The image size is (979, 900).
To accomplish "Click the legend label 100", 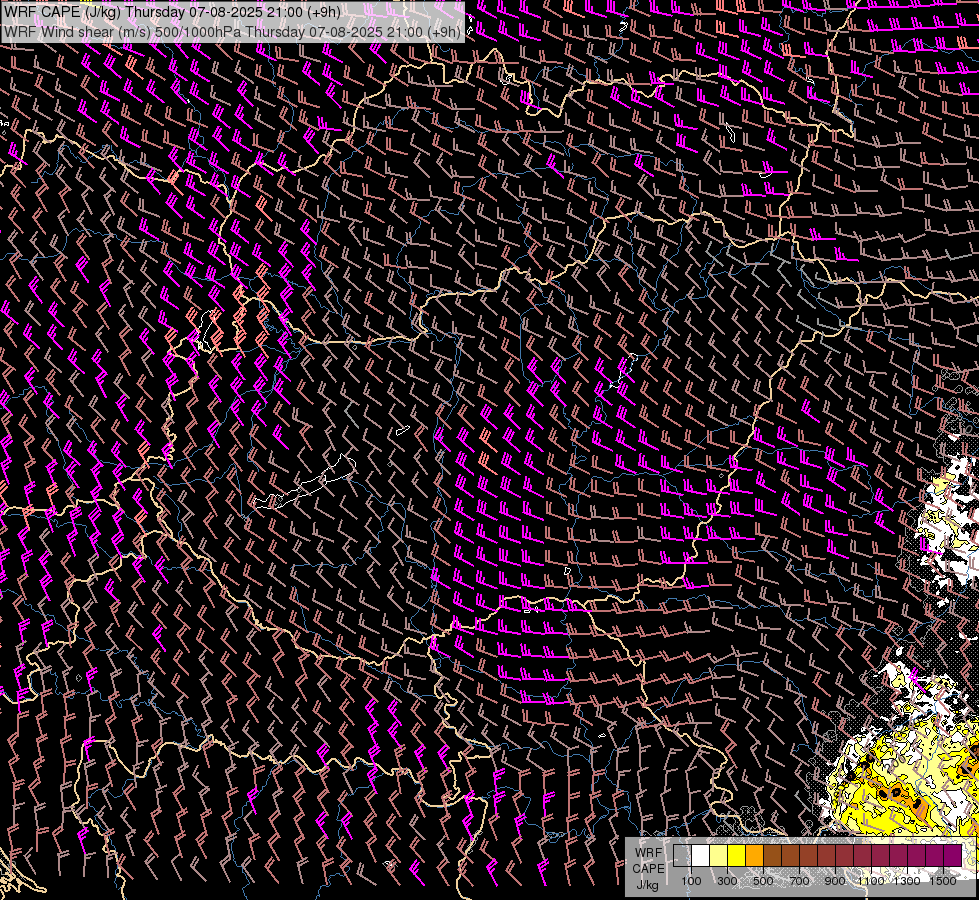I will (691, 881).
